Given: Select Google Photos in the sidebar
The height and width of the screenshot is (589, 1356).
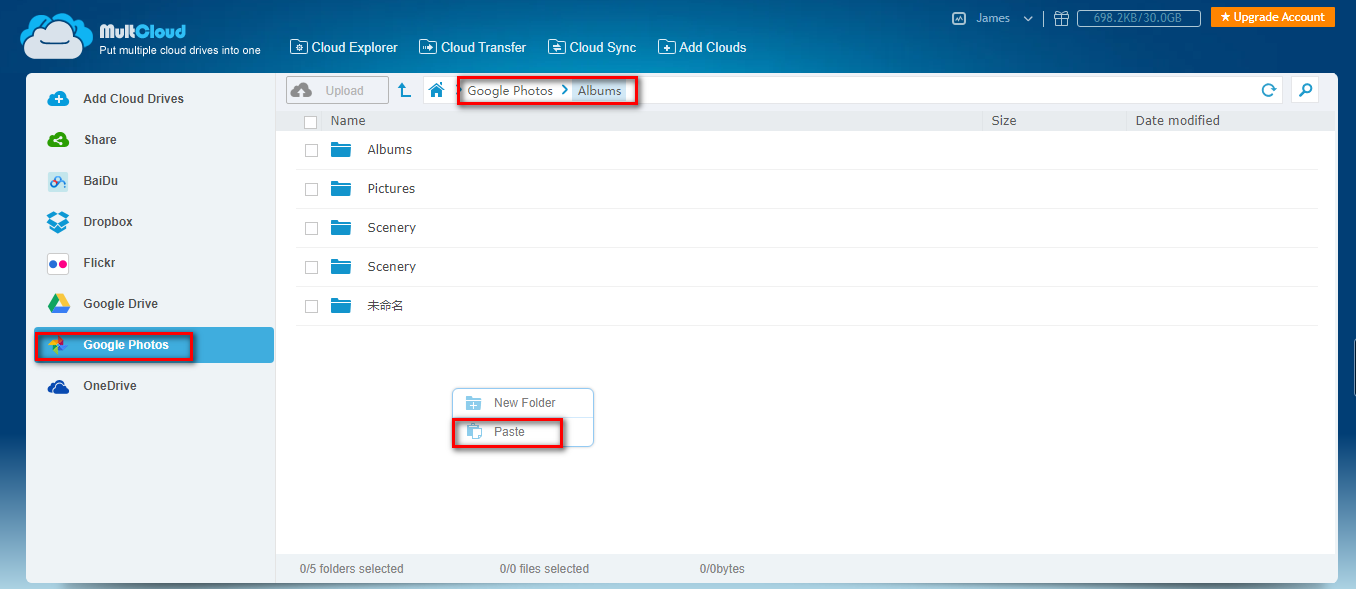Looking at the screenshot, I should point(154,345).
